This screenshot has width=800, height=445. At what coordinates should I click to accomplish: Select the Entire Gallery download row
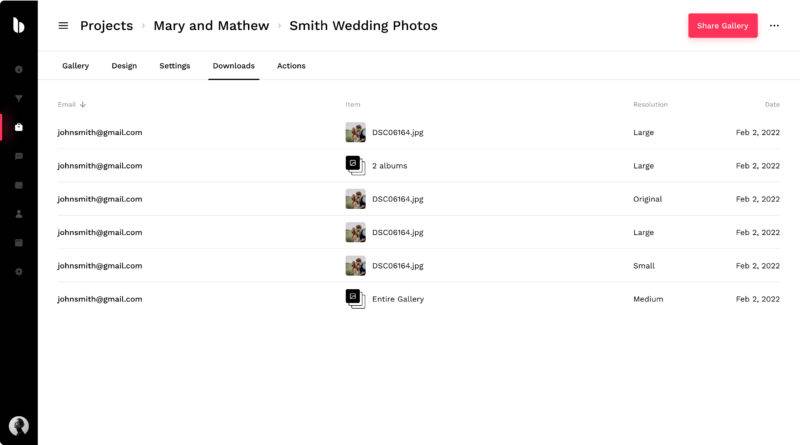(418, 299)
